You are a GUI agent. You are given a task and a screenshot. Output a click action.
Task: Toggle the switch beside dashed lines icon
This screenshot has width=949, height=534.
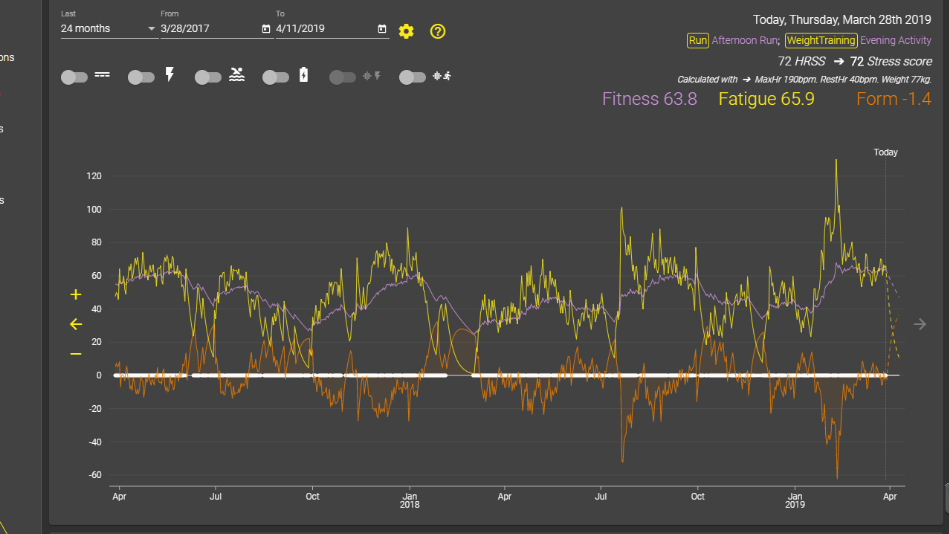74,77
